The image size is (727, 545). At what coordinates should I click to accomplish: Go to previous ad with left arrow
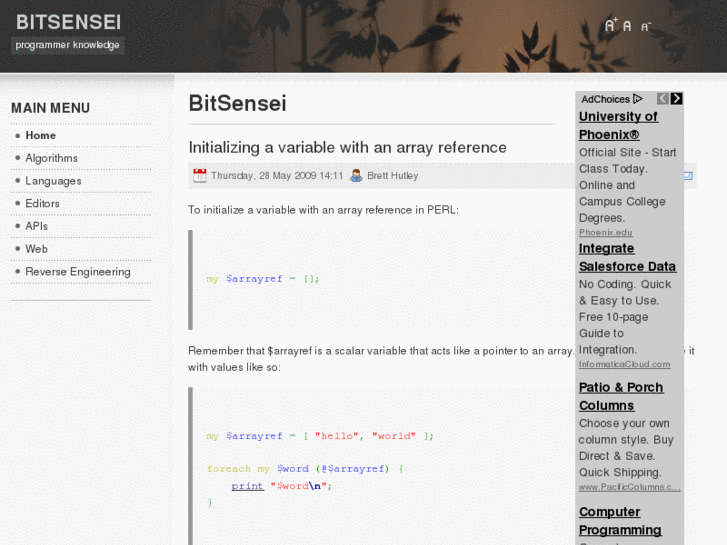(x=663, y=99)
